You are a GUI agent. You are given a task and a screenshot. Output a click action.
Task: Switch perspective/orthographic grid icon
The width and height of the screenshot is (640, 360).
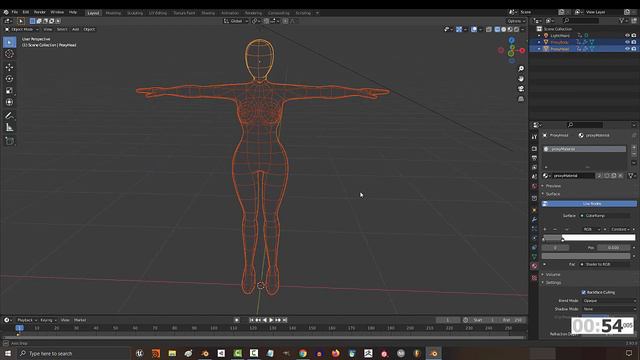521,99
